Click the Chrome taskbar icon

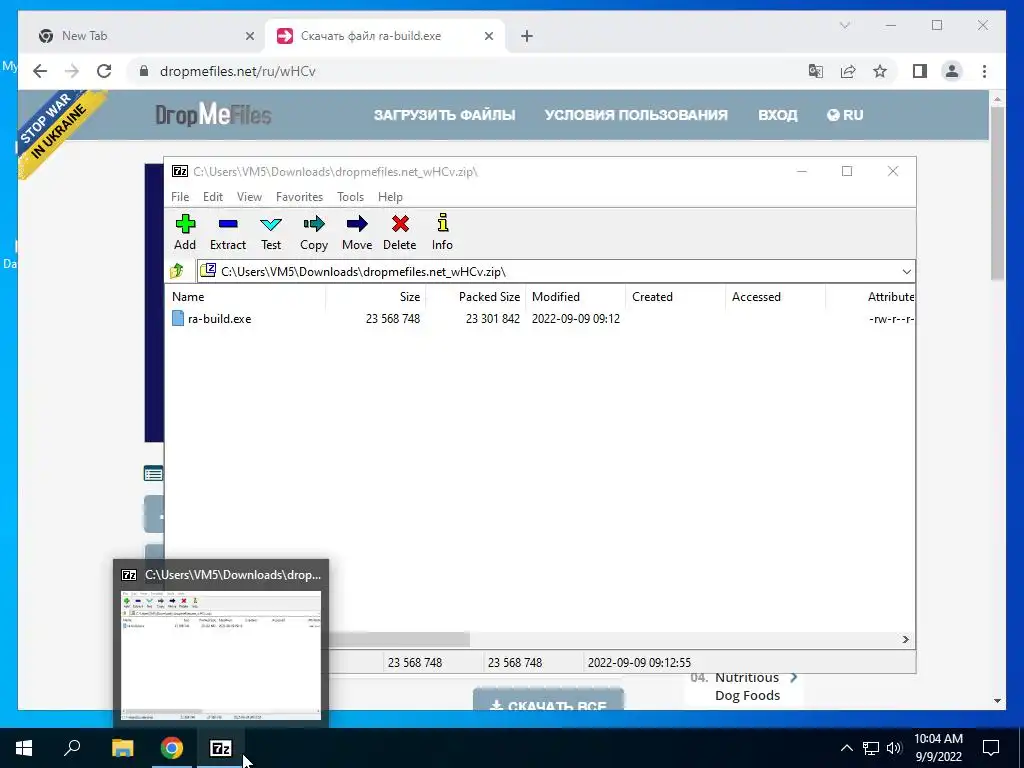[172, 748]
